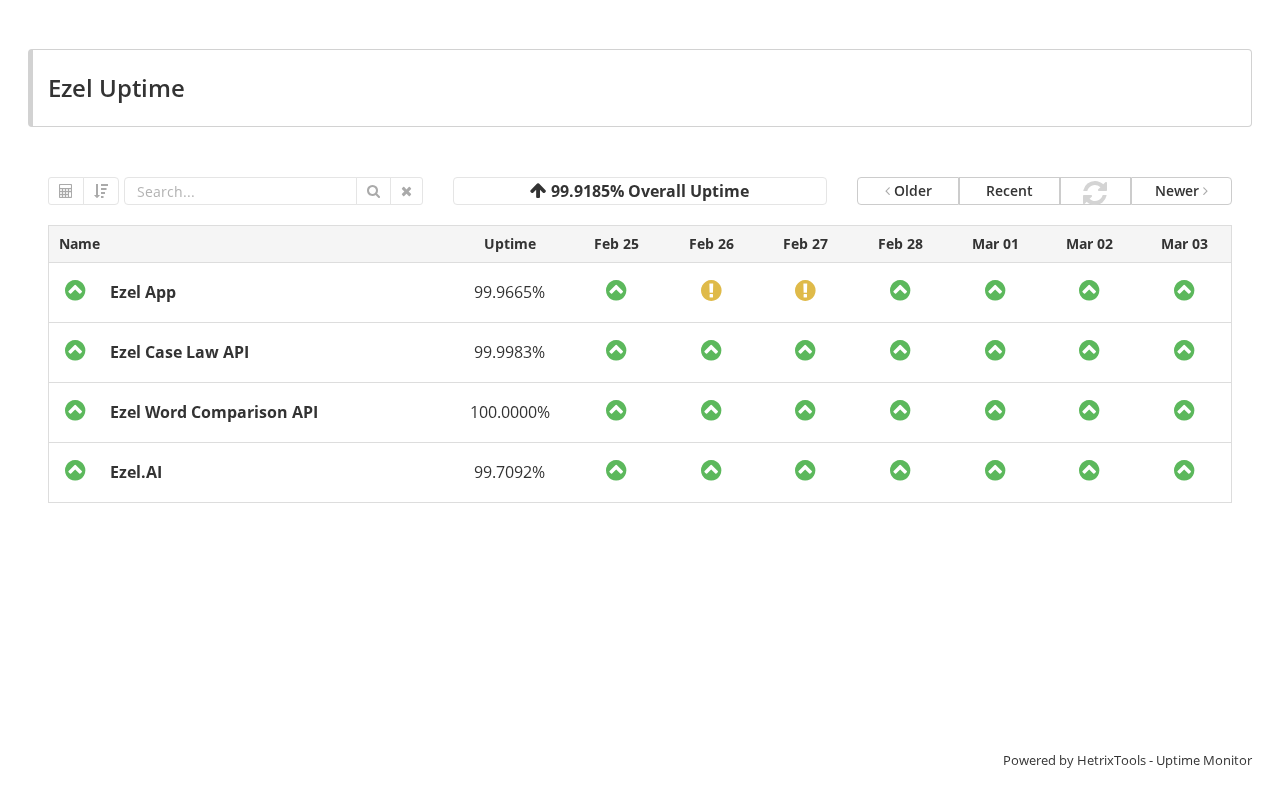
Task: Click Ezel Case Law API Mar 03 status icon
Action: pos(1184,350)
